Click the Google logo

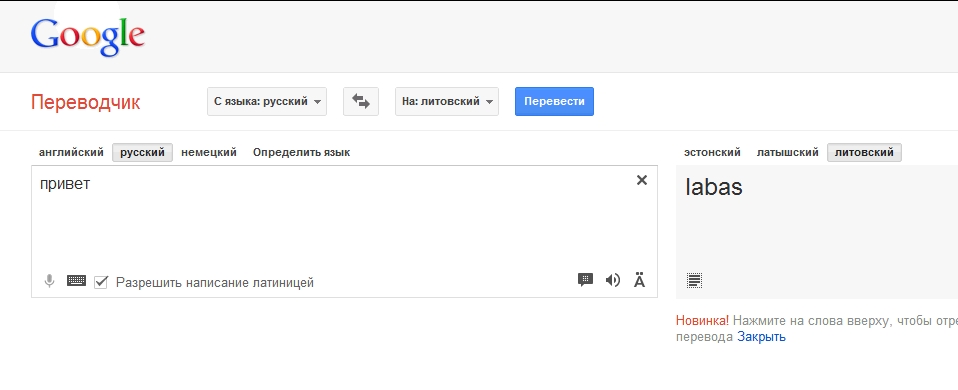tap(88, 37)
